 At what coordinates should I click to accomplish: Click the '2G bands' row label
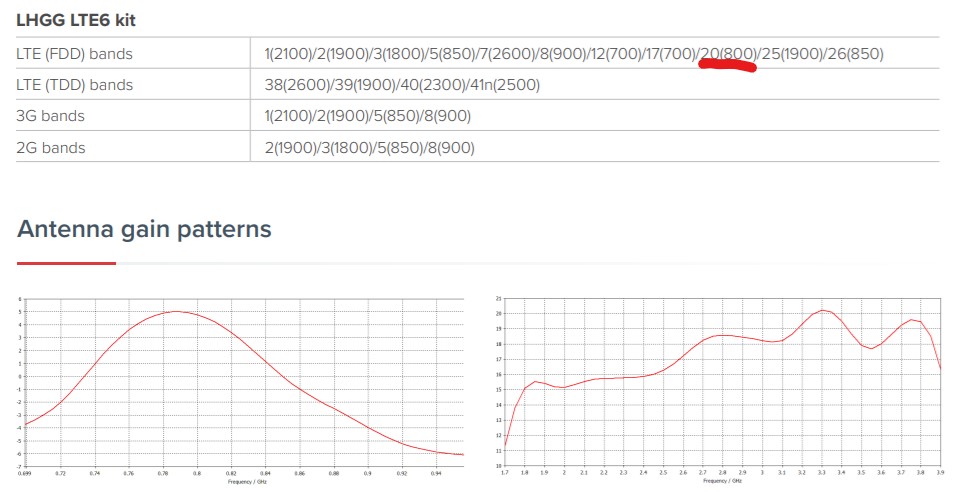pyautogui.click(x=50, y=148)
